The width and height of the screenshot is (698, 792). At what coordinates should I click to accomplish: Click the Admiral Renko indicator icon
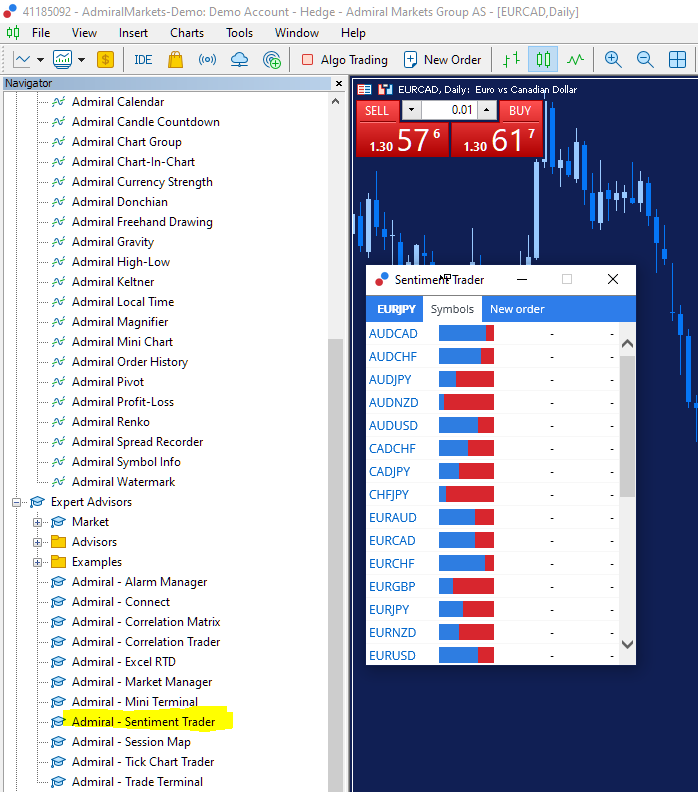tap(59, 422)
